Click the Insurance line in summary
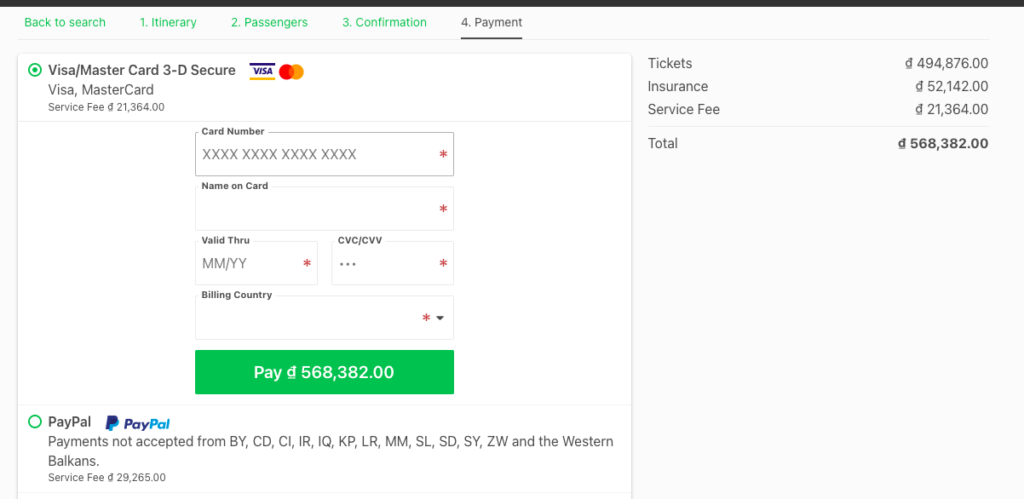The image size is (1024, 499). 677,86
